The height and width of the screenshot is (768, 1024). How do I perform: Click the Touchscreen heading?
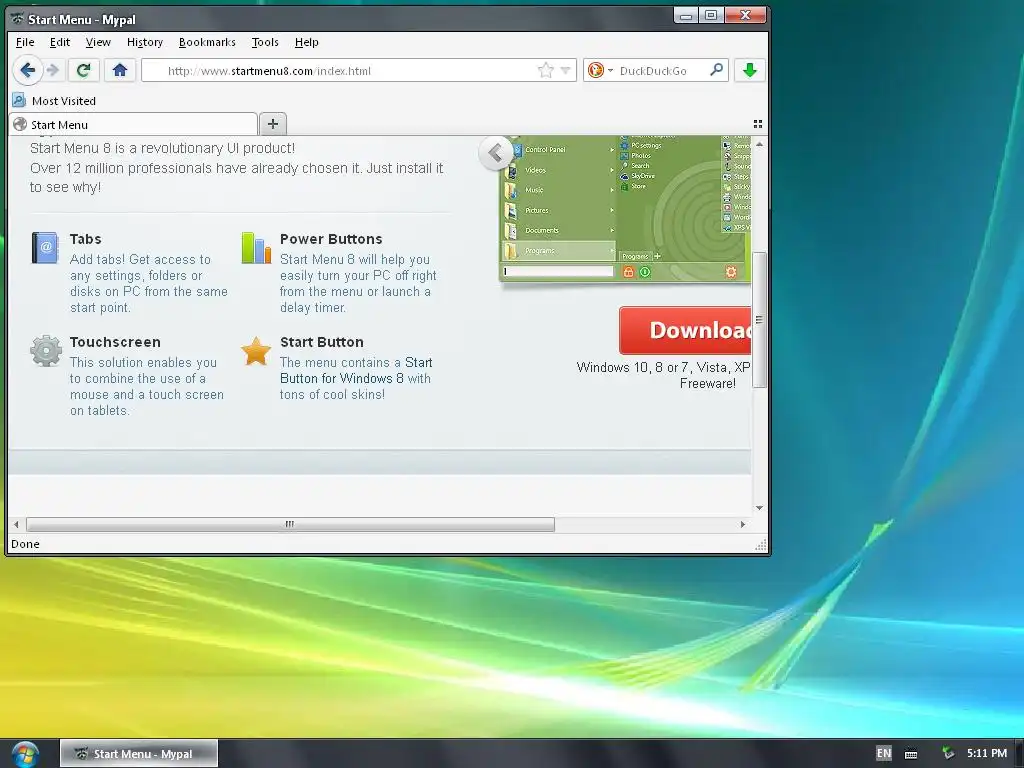point(115,342)
